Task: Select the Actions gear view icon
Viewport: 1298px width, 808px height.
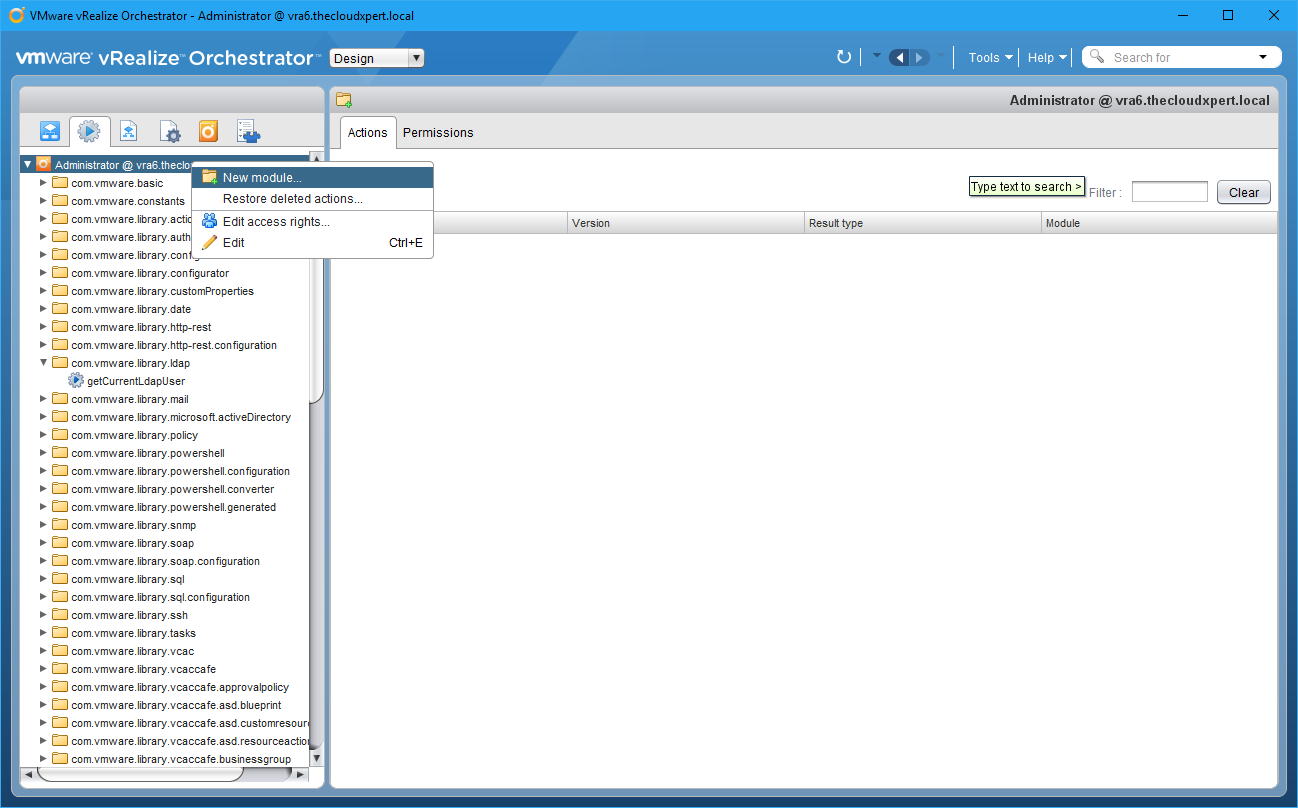Action: [x=89, y=131]
